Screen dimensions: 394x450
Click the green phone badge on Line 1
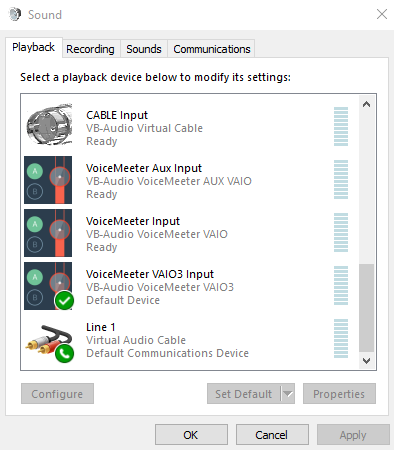tap(64, 353)
